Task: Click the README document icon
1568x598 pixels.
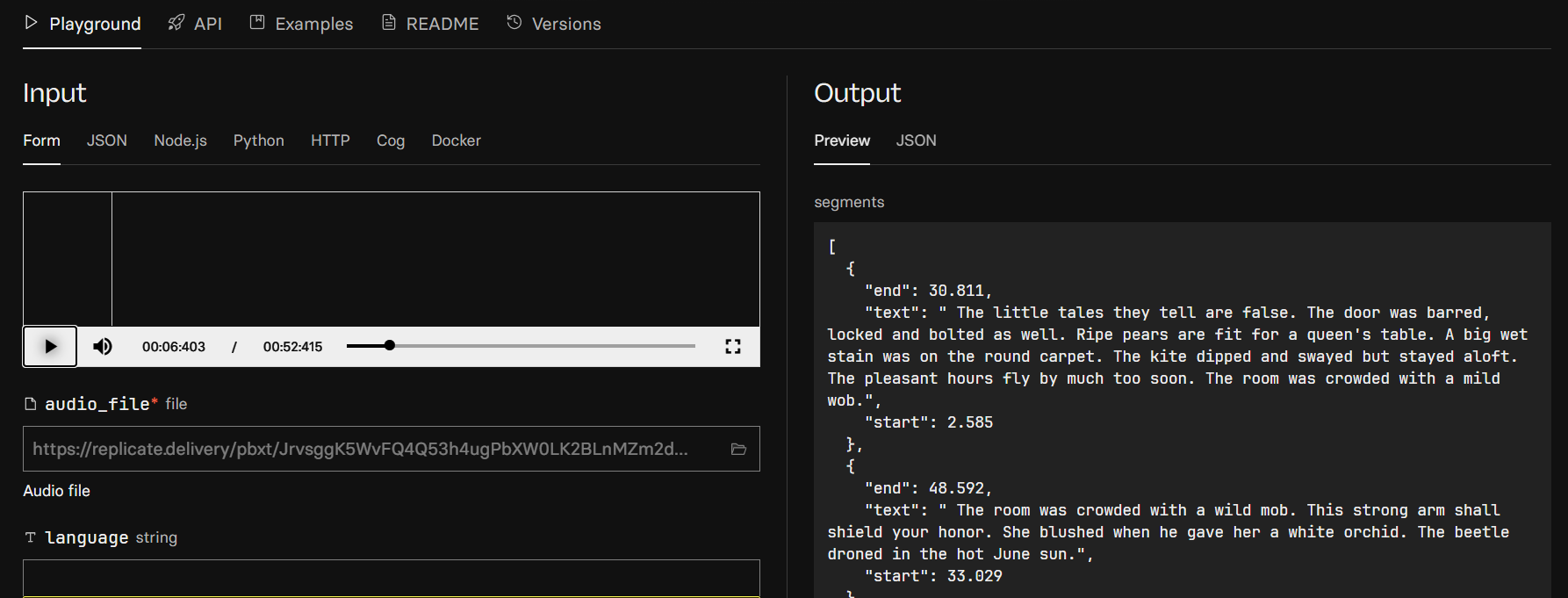Action: coord(389,22)
